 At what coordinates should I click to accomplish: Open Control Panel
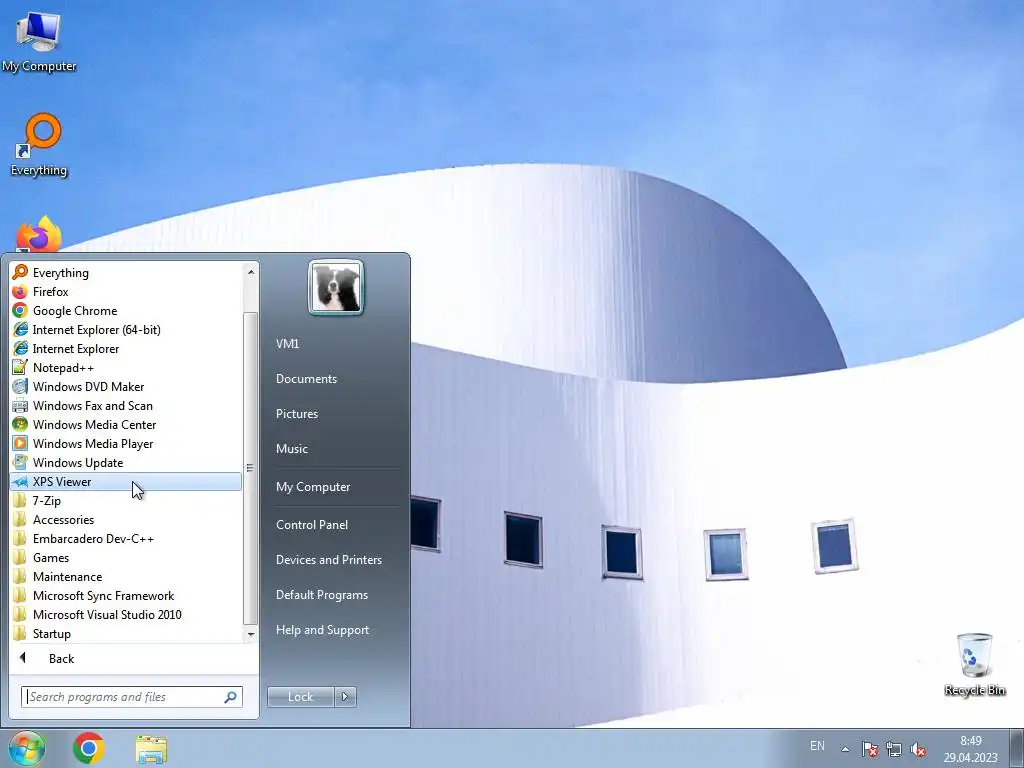click(312, 524)
